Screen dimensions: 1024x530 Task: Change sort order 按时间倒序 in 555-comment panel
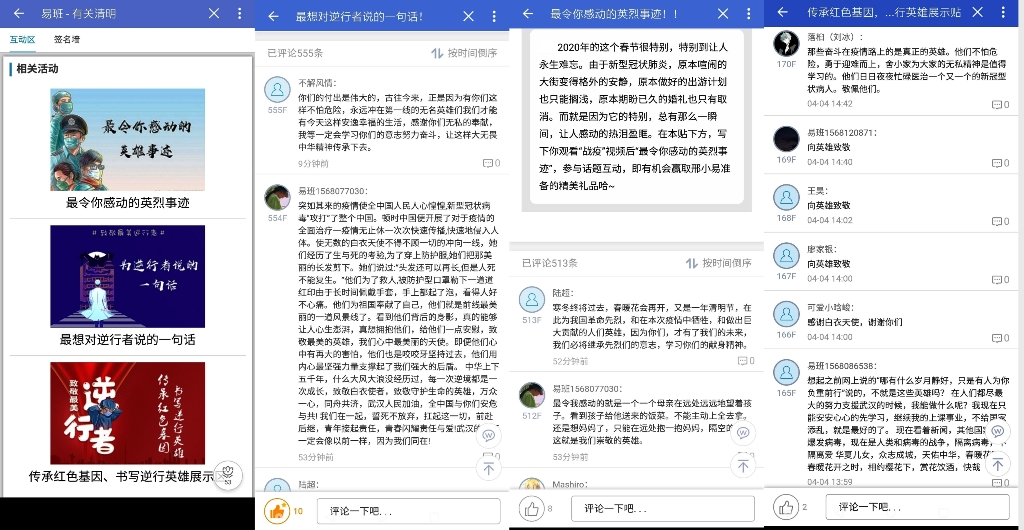(x=463, y=52)
